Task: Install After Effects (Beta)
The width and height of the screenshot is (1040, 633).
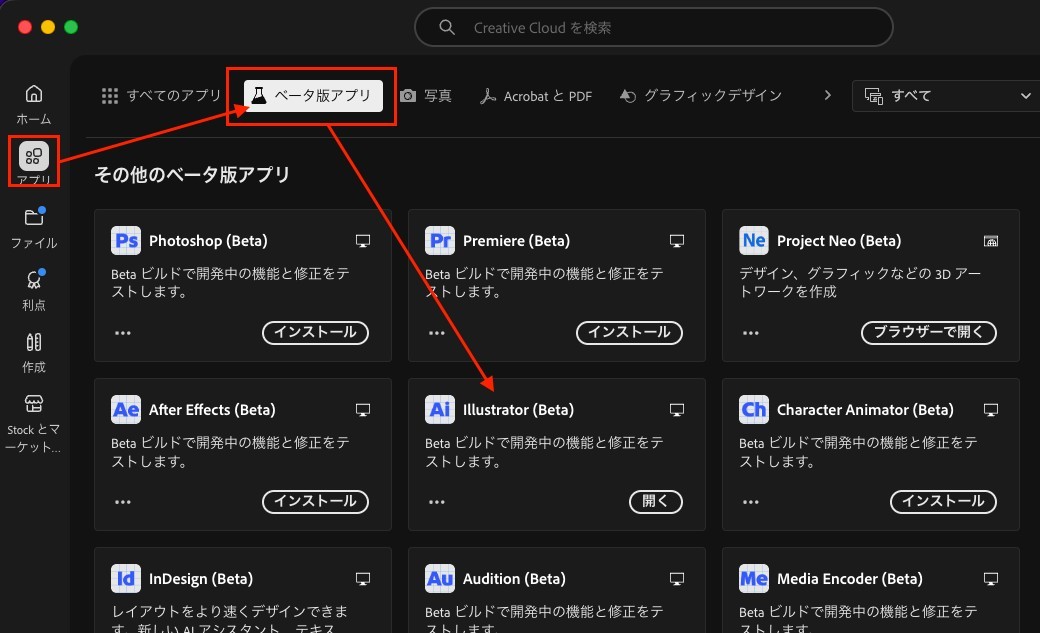Action: click(x=316, y=502)
